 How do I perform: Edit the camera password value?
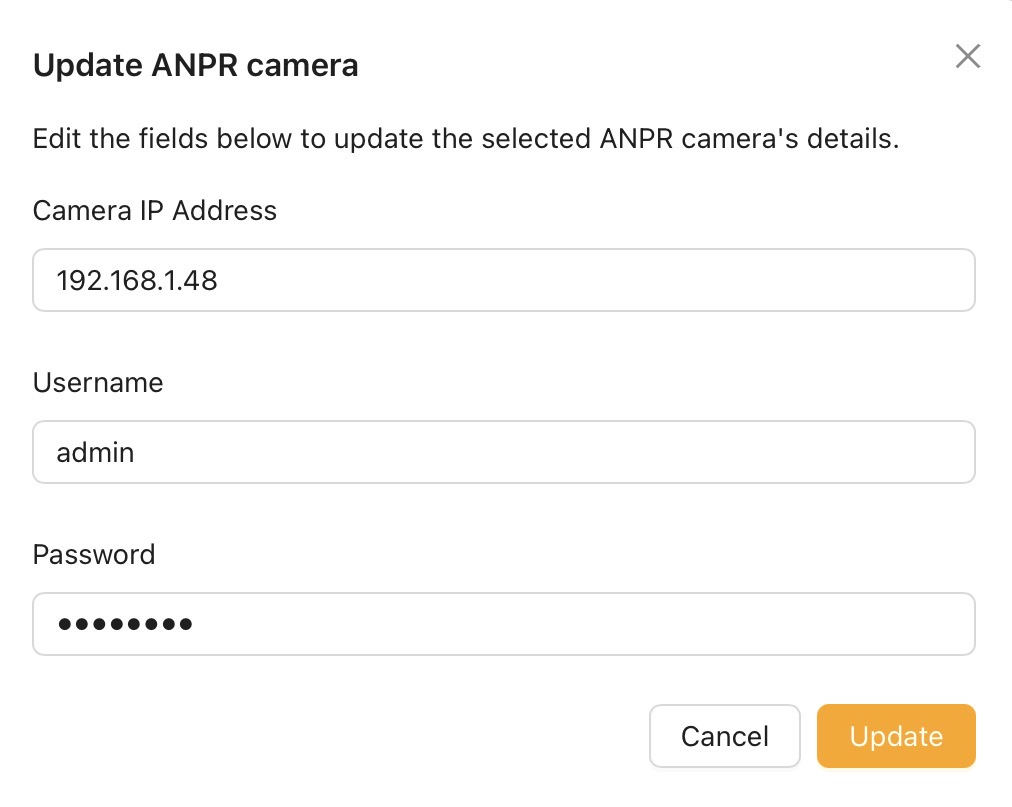tap(503, 624)
